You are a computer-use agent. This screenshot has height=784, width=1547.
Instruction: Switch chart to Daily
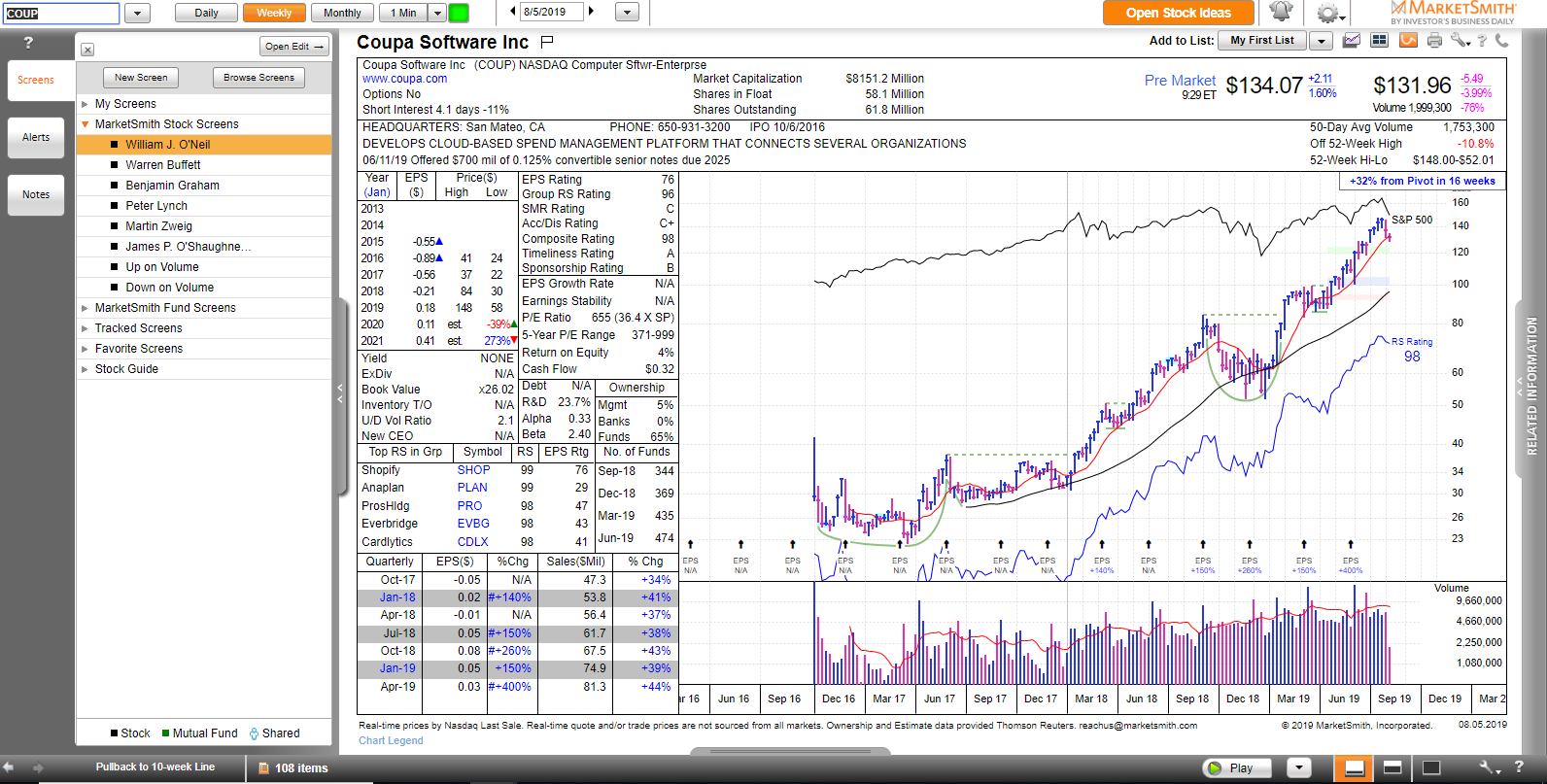[x=206, y=13]
